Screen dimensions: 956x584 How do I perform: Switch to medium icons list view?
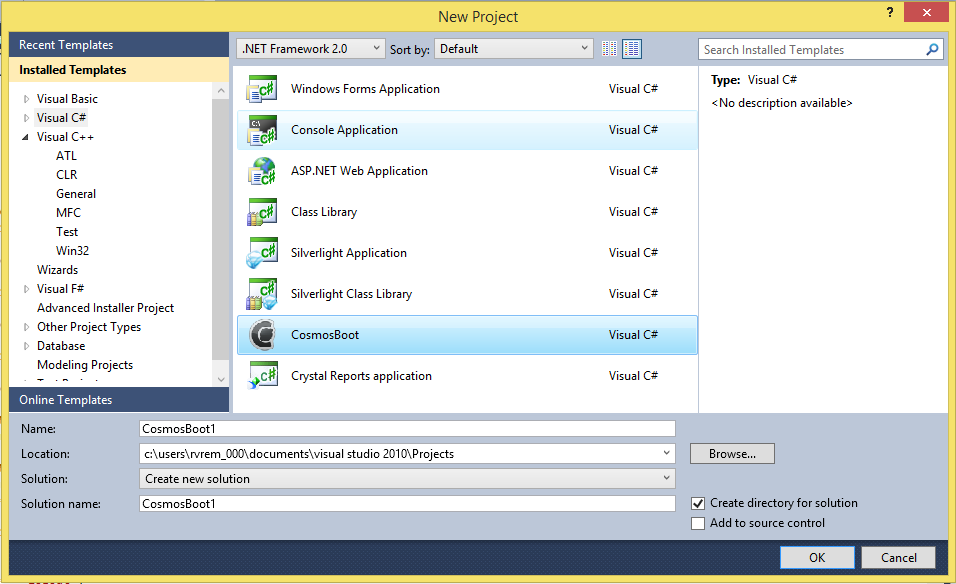[632, 49]
